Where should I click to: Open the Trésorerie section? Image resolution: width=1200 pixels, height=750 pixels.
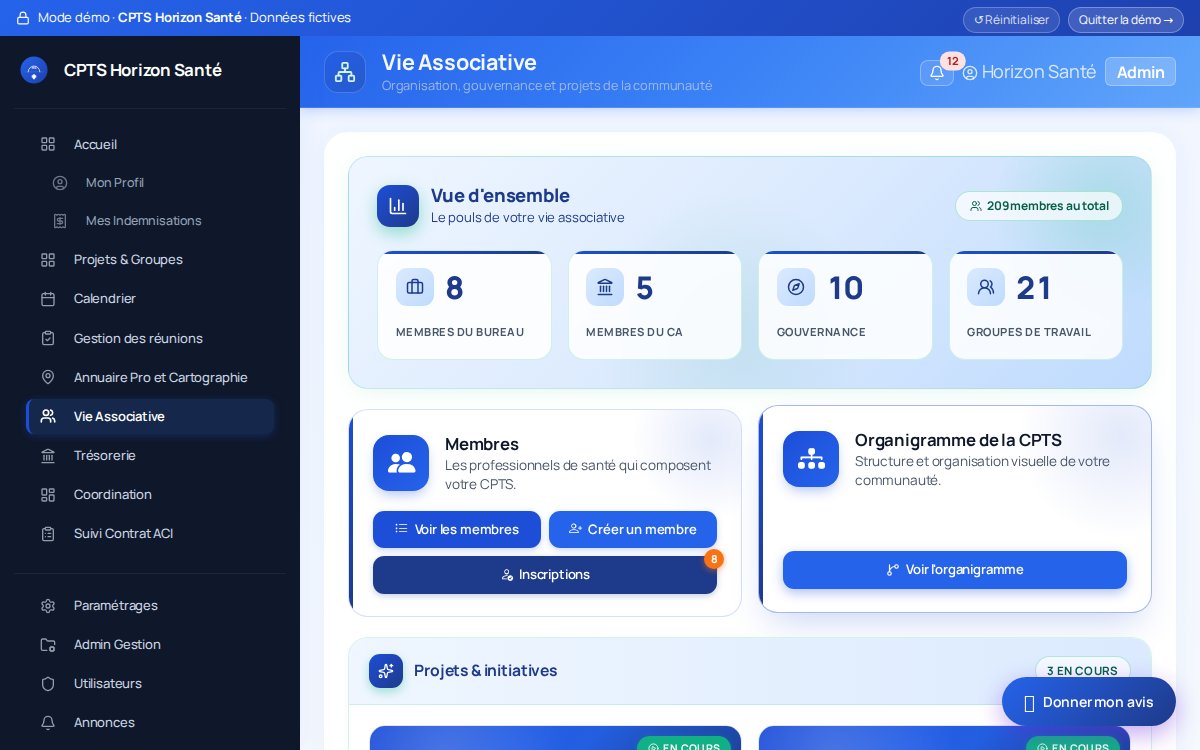pyautogui.click(x=150, y=456)
